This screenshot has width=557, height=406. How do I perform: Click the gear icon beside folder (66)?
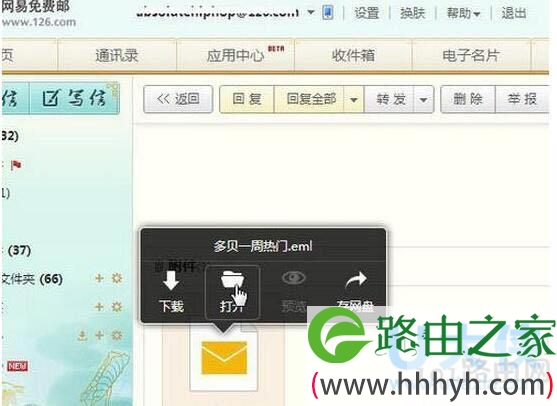[x=117, y=278]
